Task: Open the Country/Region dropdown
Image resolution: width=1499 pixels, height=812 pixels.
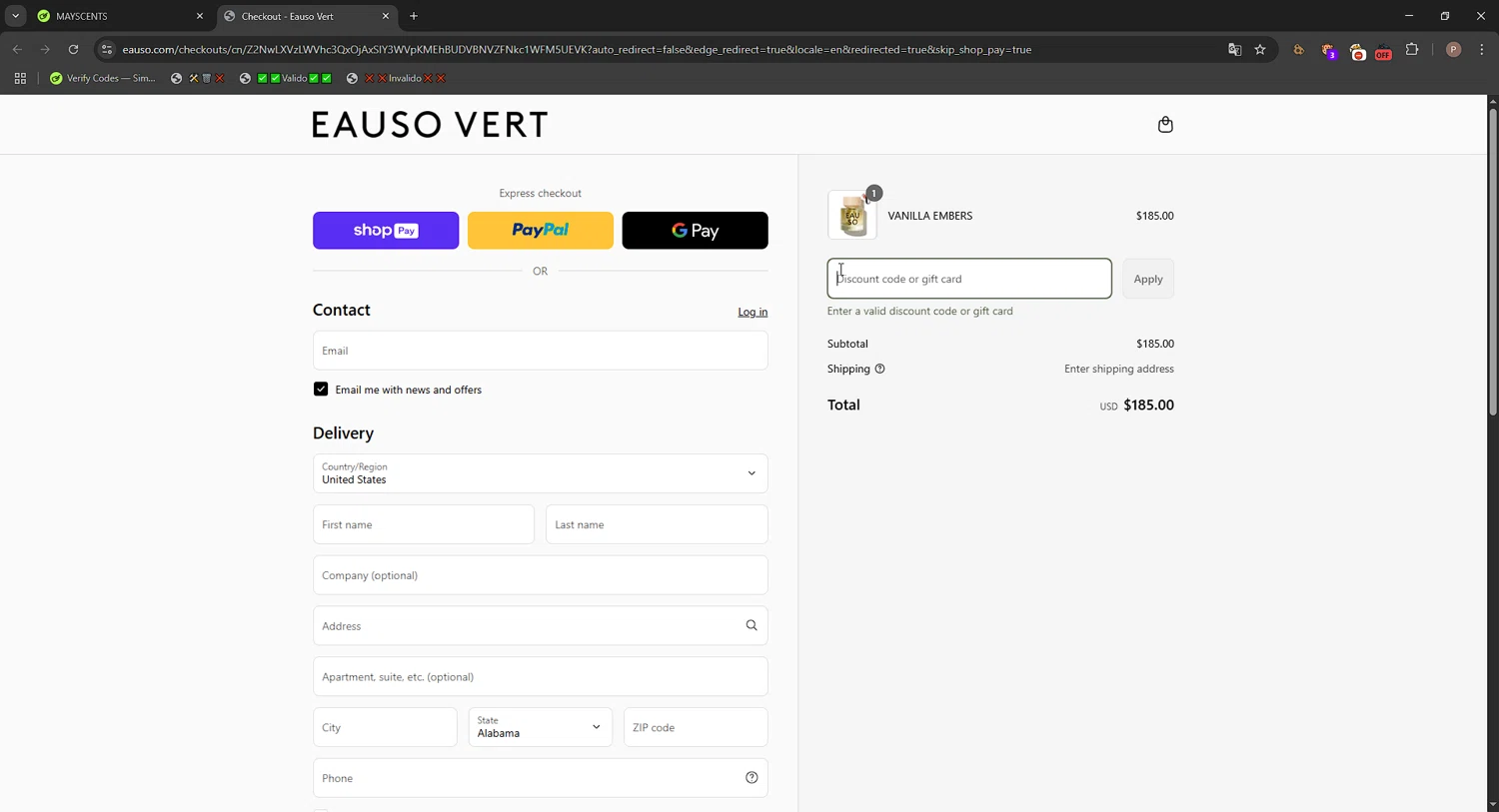Action: click(541, 473)
